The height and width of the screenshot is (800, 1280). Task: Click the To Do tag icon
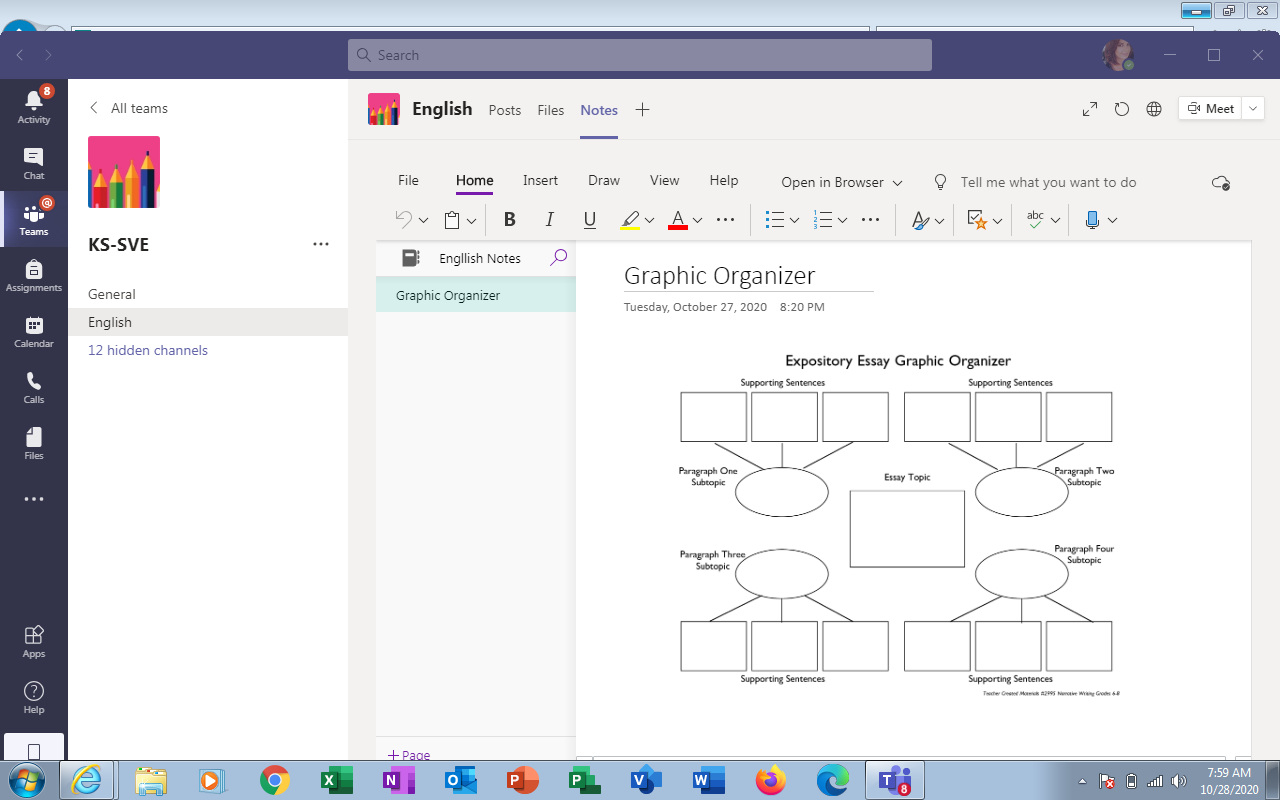[x=977, y=220]
